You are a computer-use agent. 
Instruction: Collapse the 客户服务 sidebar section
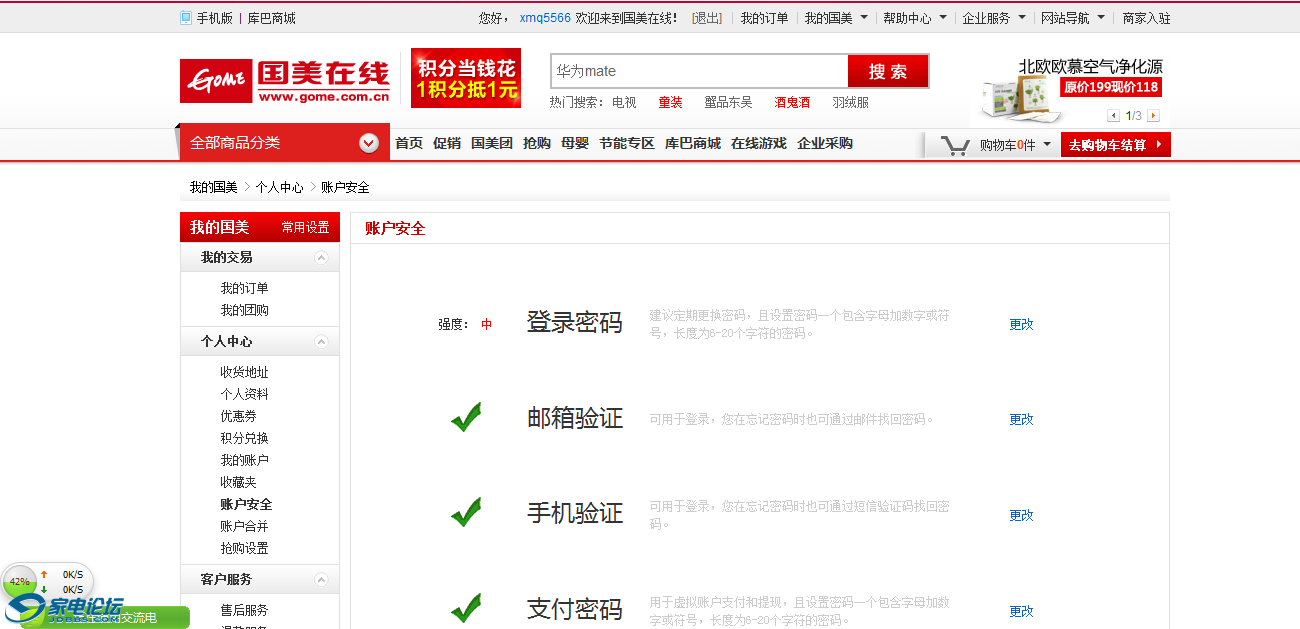click(x=321, y=580)
